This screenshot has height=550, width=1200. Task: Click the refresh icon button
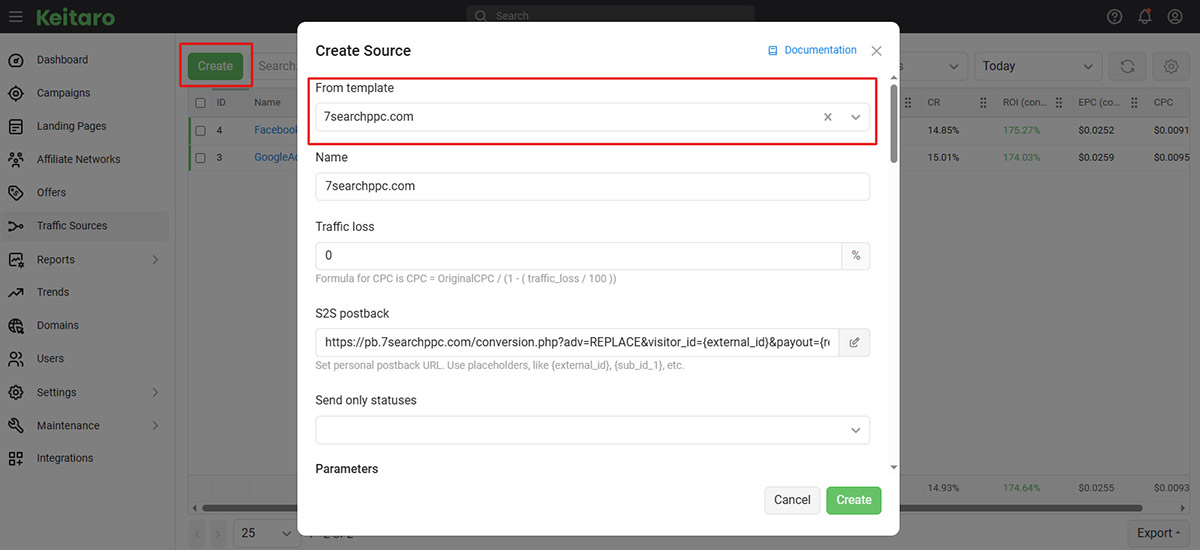point(1127,66)
